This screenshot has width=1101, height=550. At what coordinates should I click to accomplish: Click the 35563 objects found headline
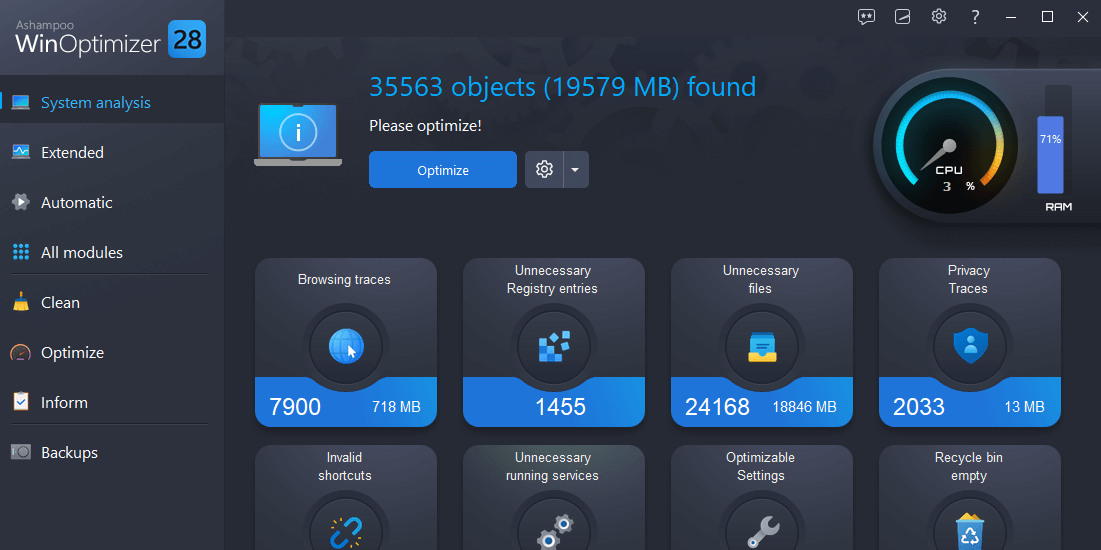point(562,86)
